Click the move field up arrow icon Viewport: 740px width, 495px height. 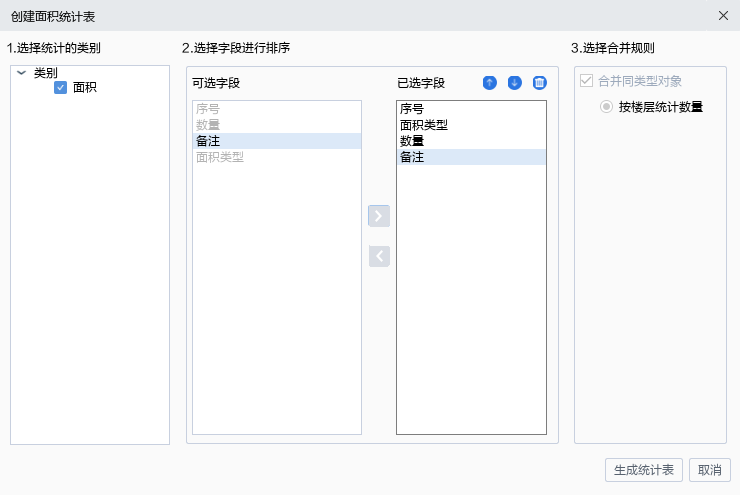pyautogui.click(x=490, y=83)
